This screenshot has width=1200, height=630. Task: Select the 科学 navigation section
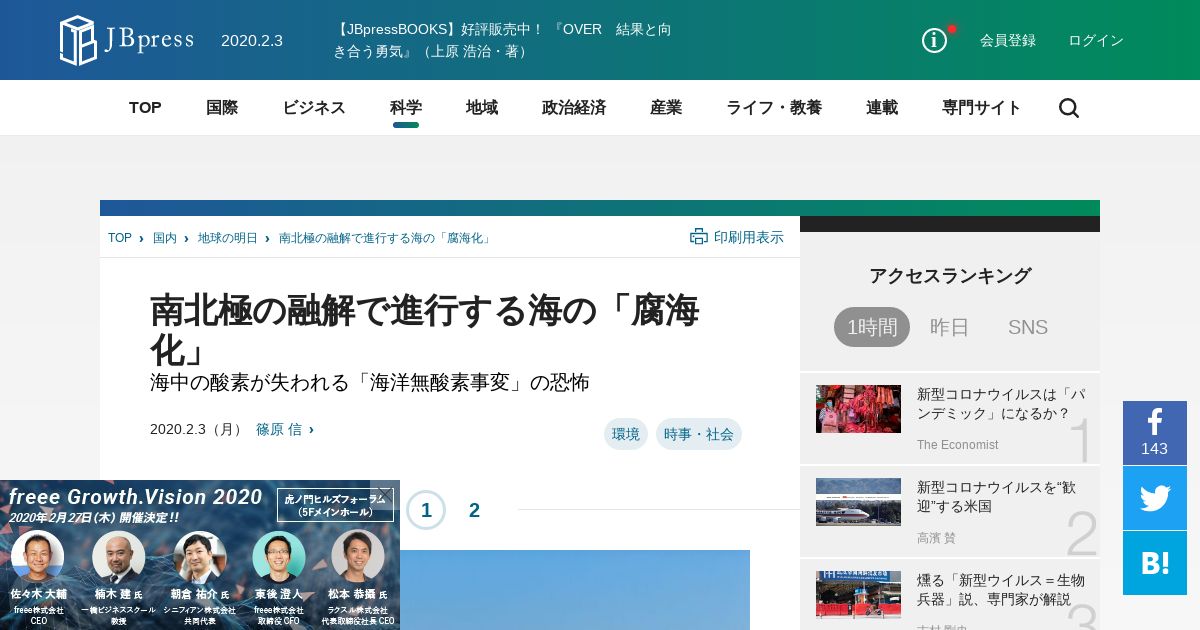coord(406,108)
